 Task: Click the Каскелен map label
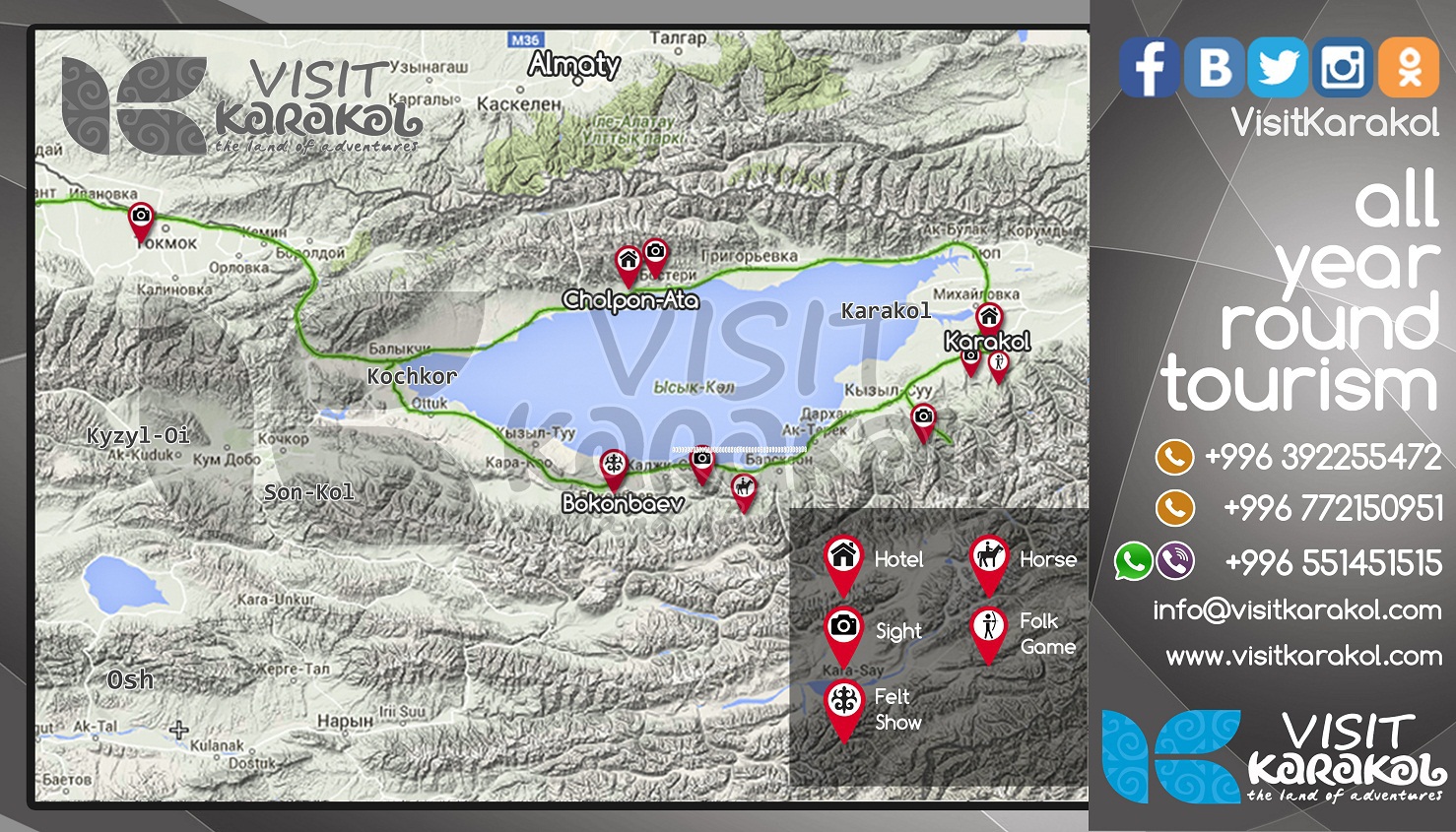519,104
